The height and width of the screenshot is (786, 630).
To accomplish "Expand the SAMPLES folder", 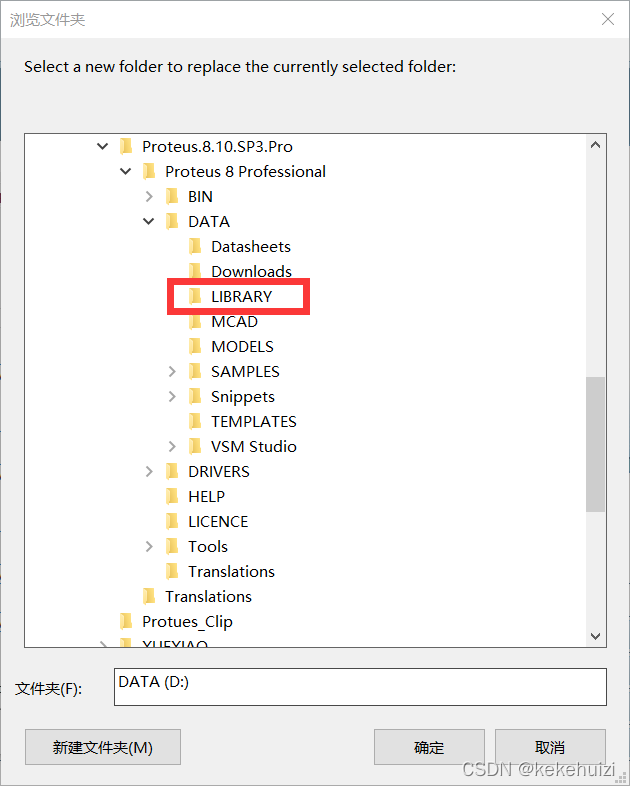I will point(172,371).
